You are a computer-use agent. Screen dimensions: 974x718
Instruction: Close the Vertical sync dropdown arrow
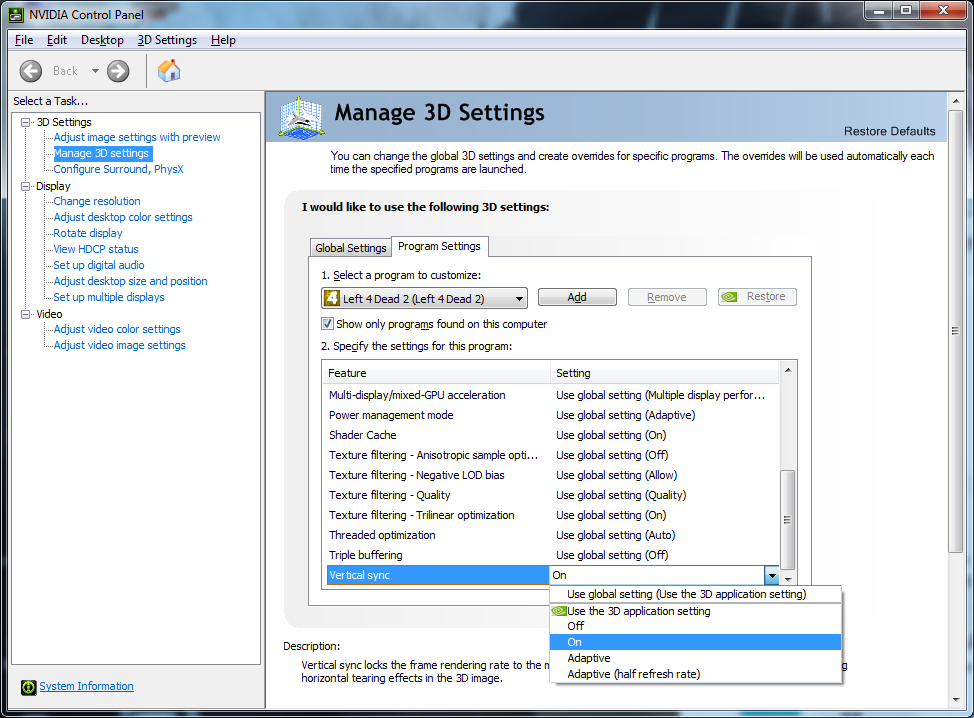[771, 575]
